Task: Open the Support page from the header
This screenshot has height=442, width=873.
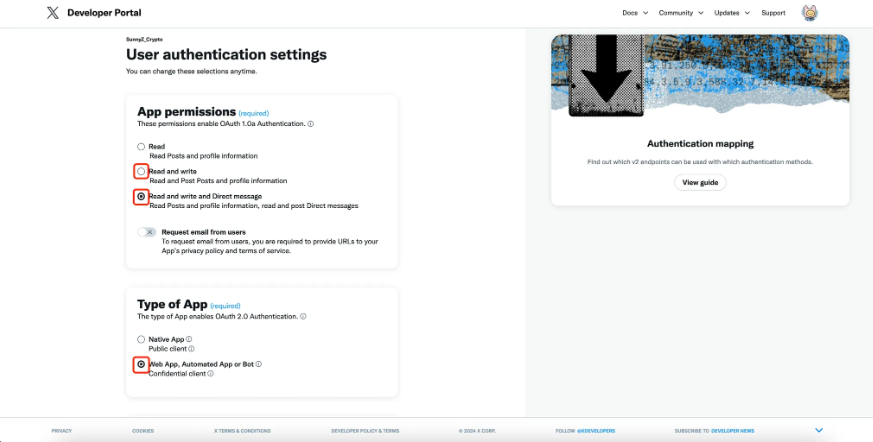Action: tap(773, 13)
